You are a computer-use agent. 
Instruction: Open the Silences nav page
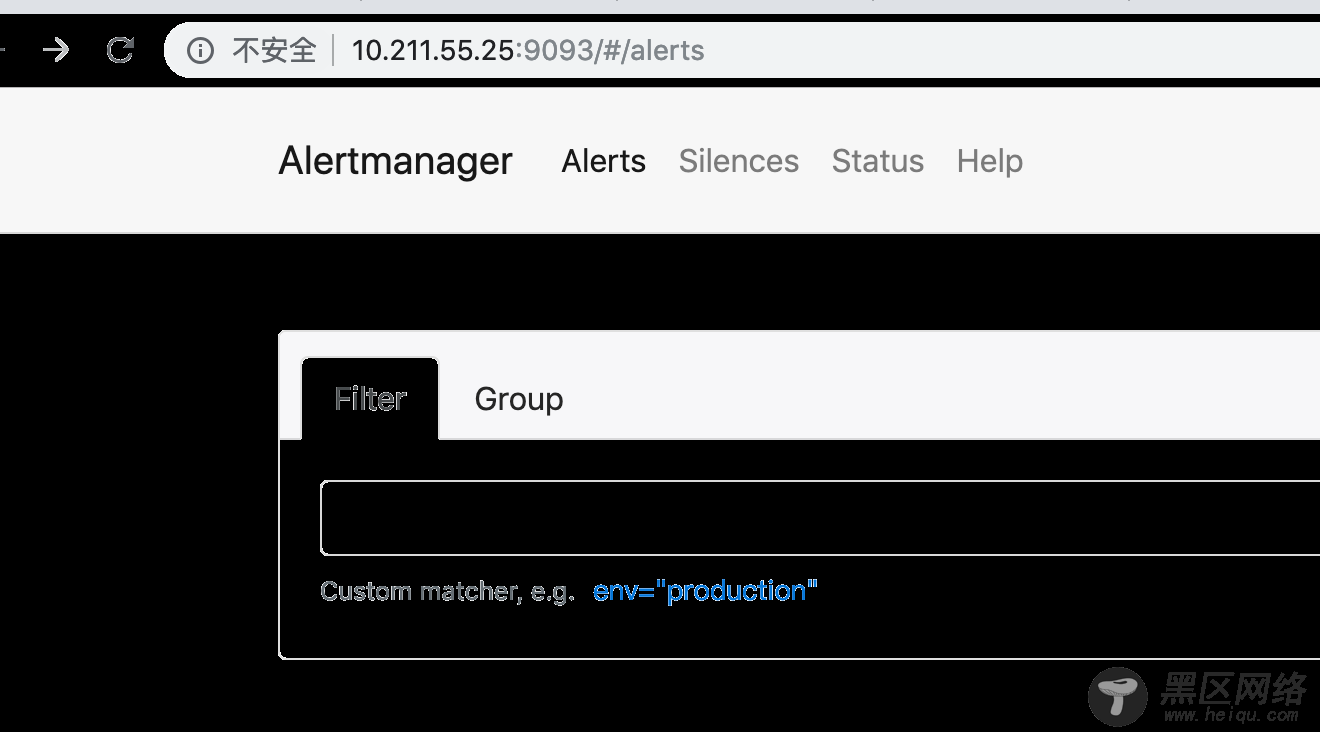739,161
